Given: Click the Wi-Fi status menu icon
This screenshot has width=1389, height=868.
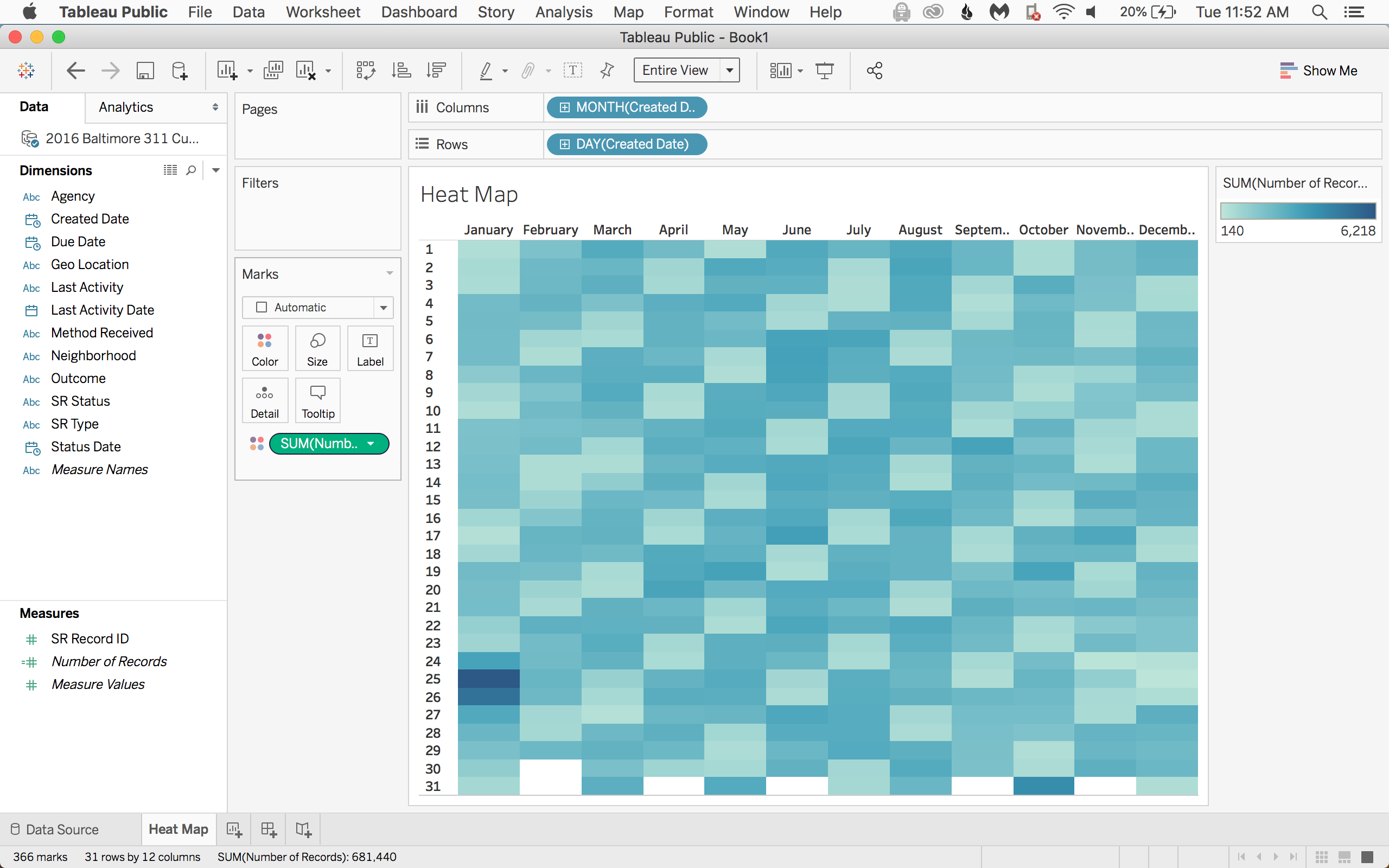Looking at the screenshot, I should (1063, 12).
